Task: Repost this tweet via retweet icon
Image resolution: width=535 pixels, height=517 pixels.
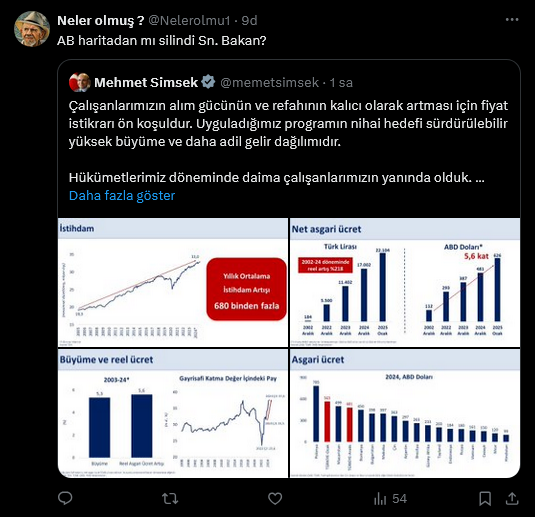Action: point(170,499)
